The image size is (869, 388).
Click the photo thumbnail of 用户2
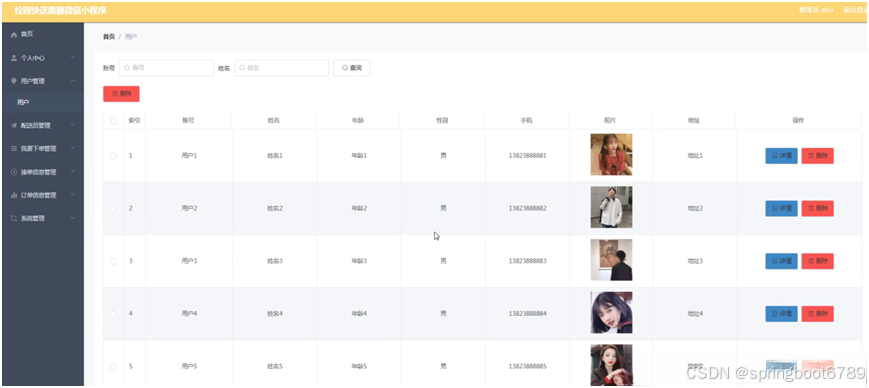611,207
